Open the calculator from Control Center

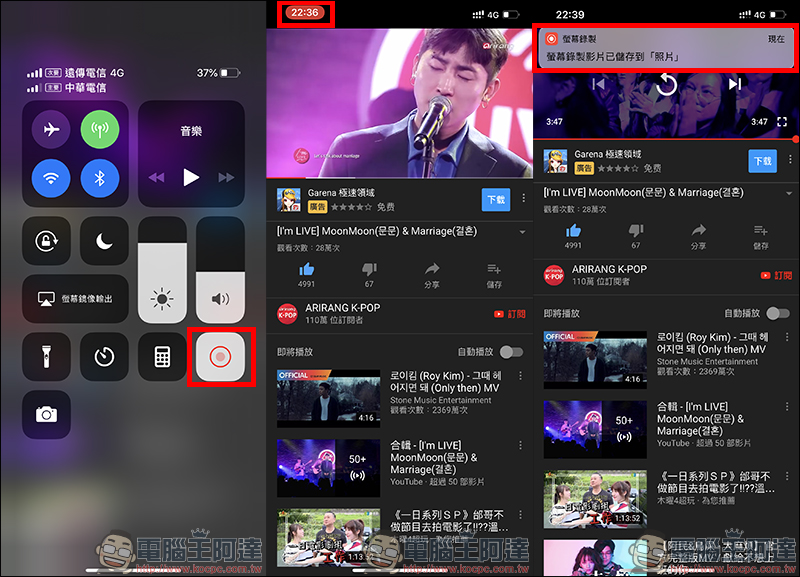162,358
